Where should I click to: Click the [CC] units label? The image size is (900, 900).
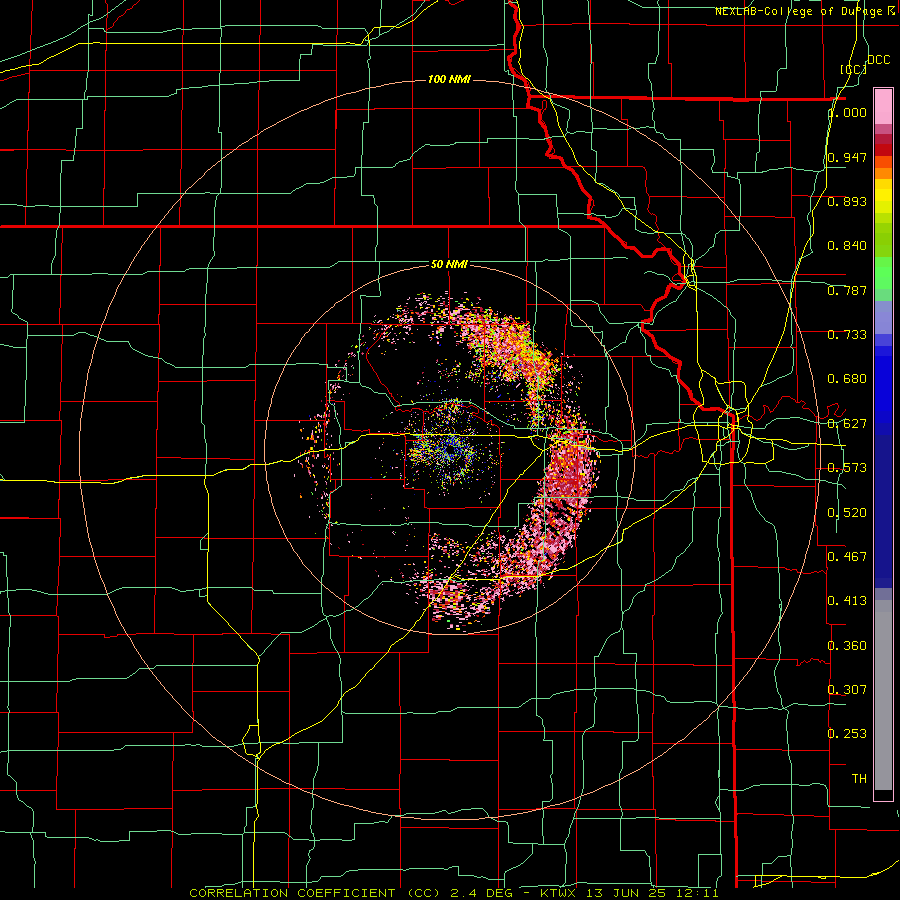854,69
